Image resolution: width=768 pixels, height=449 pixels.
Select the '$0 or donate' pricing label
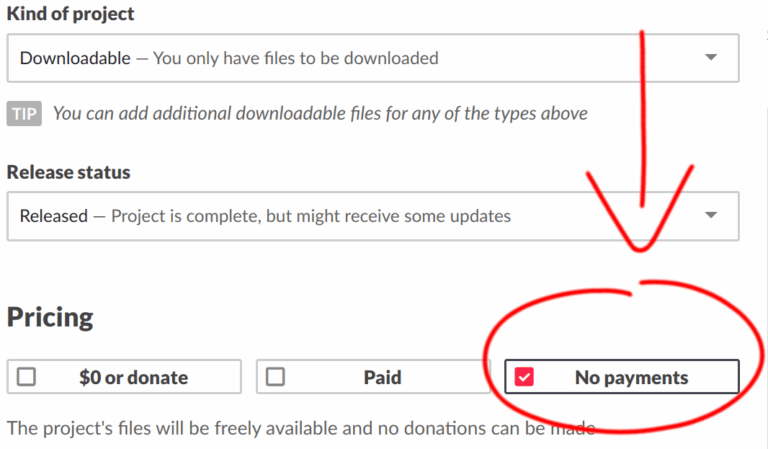[x=133, y=377]
